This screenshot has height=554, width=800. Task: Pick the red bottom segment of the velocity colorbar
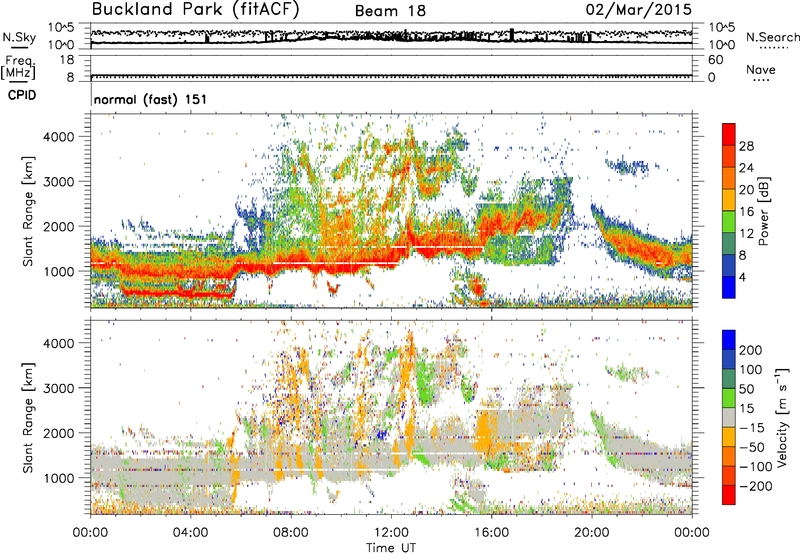(729, 495)
